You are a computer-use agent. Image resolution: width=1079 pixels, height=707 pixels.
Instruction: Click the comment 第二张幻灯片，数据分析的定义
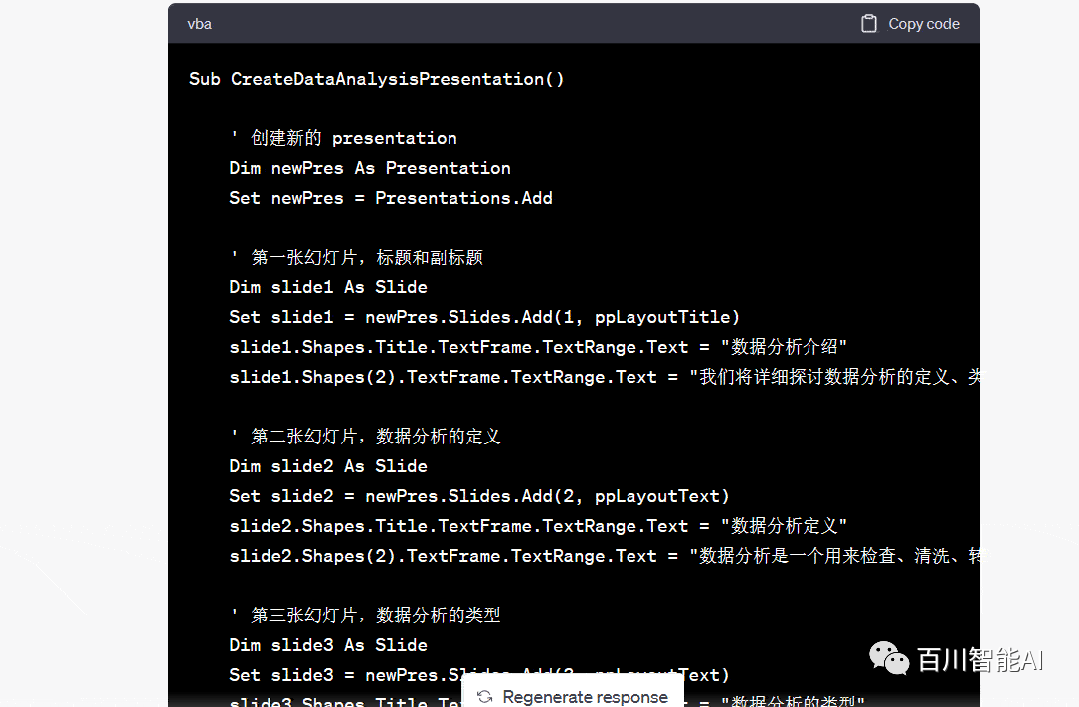tap(365, 436)
